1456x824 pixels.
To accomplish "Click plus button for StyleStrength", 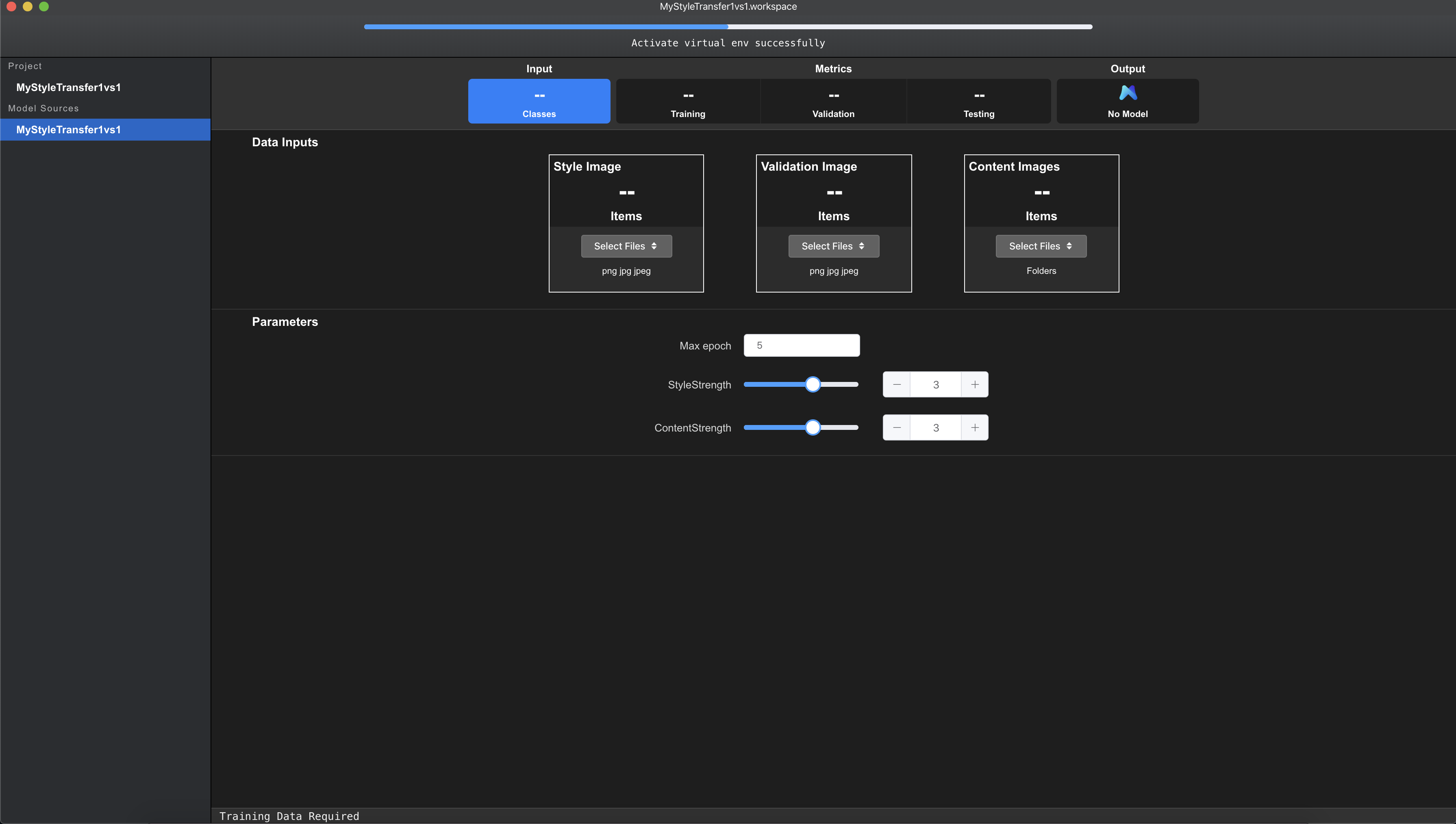I will point(975,384).
